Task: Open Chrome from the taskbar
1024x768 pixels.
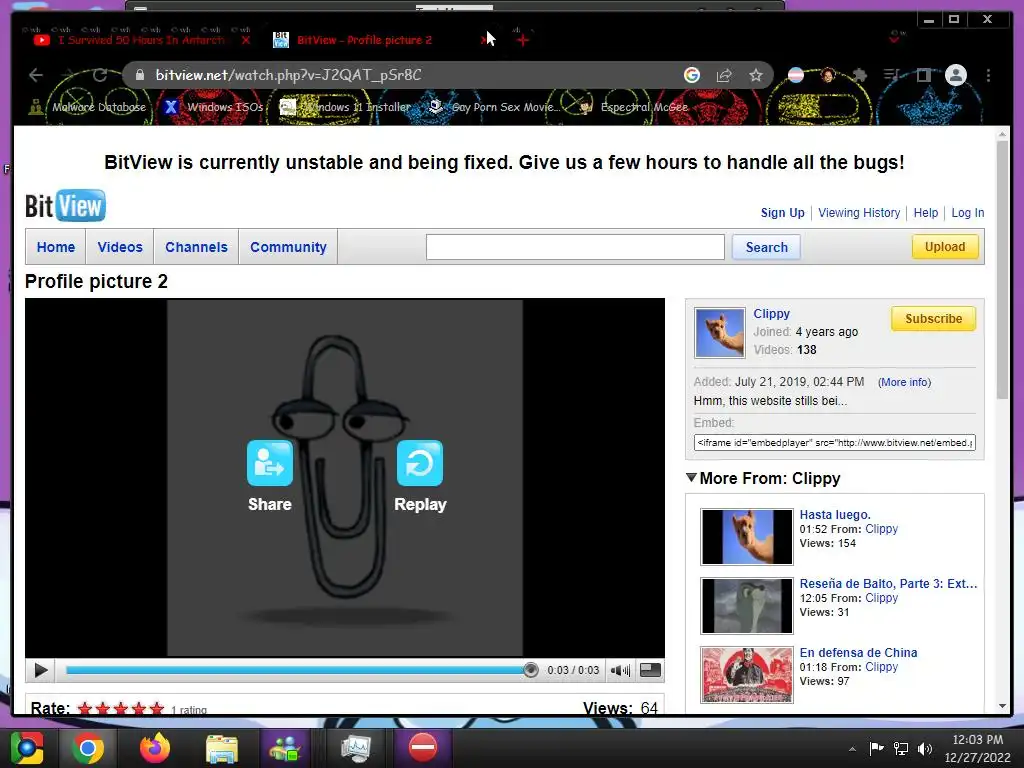Action: 88,748
